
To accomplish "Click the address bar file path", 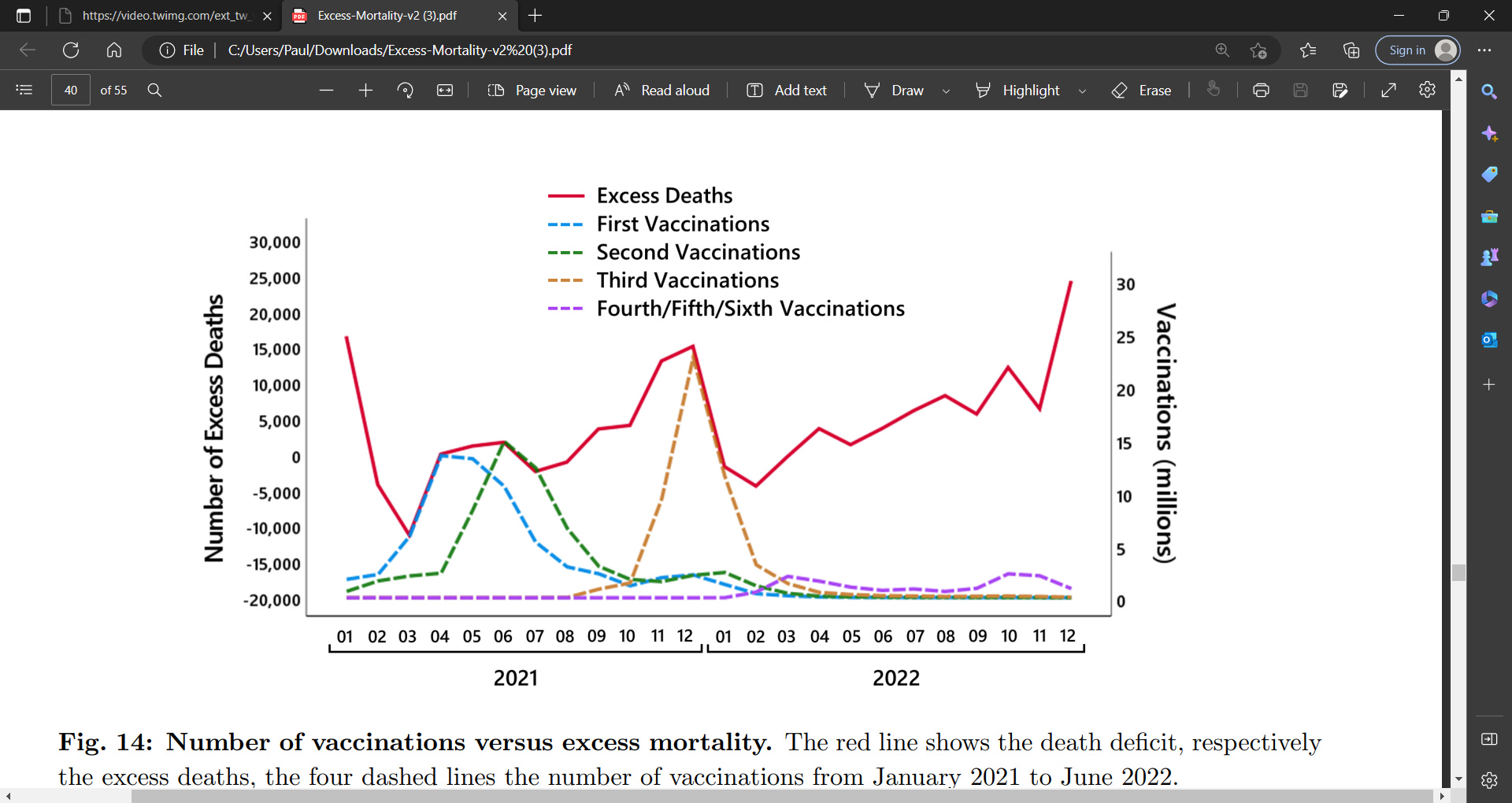I will (400, 50).
